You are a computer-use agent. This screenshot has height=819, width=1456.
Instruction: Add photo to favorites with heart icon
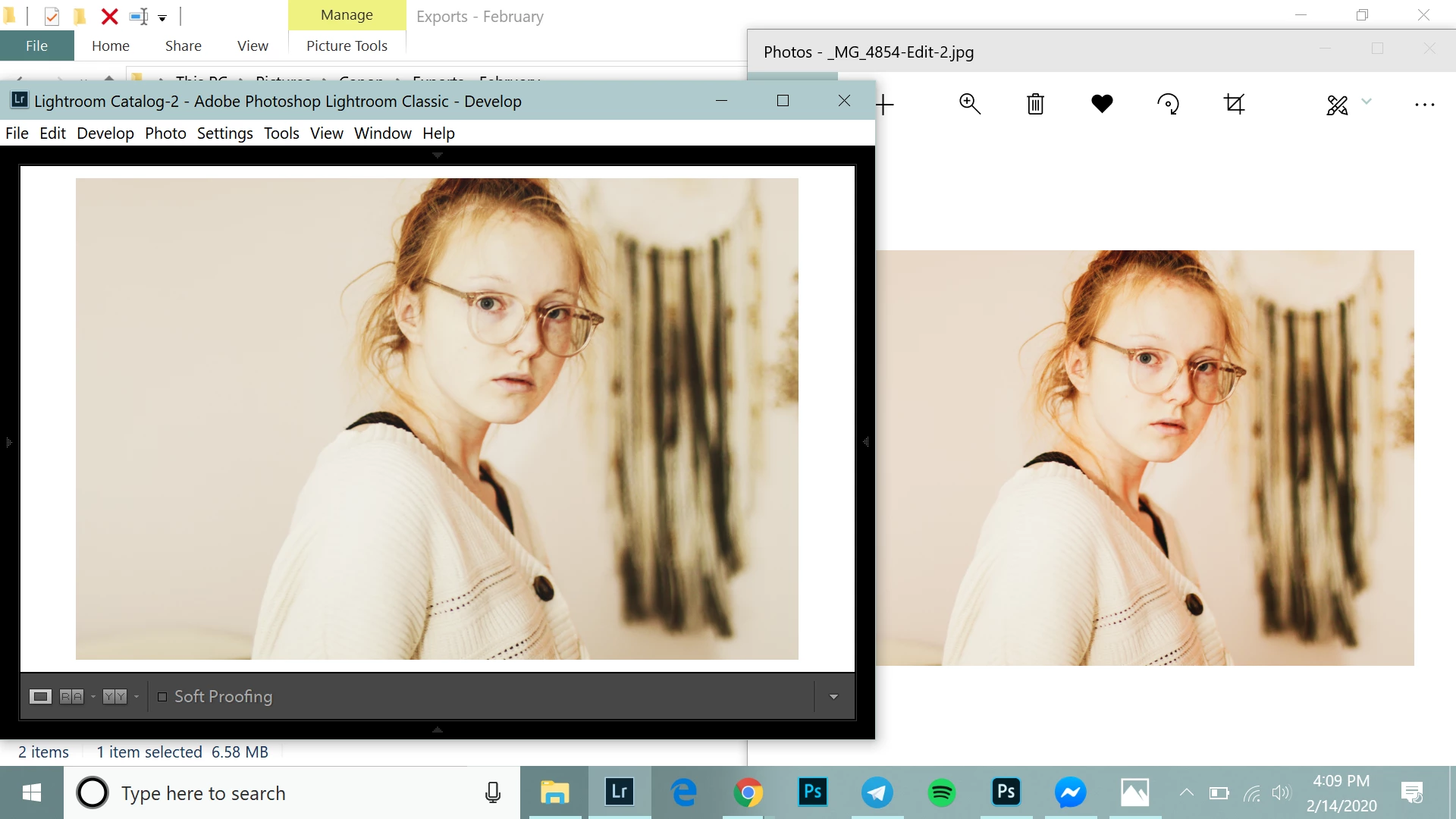1102,104
